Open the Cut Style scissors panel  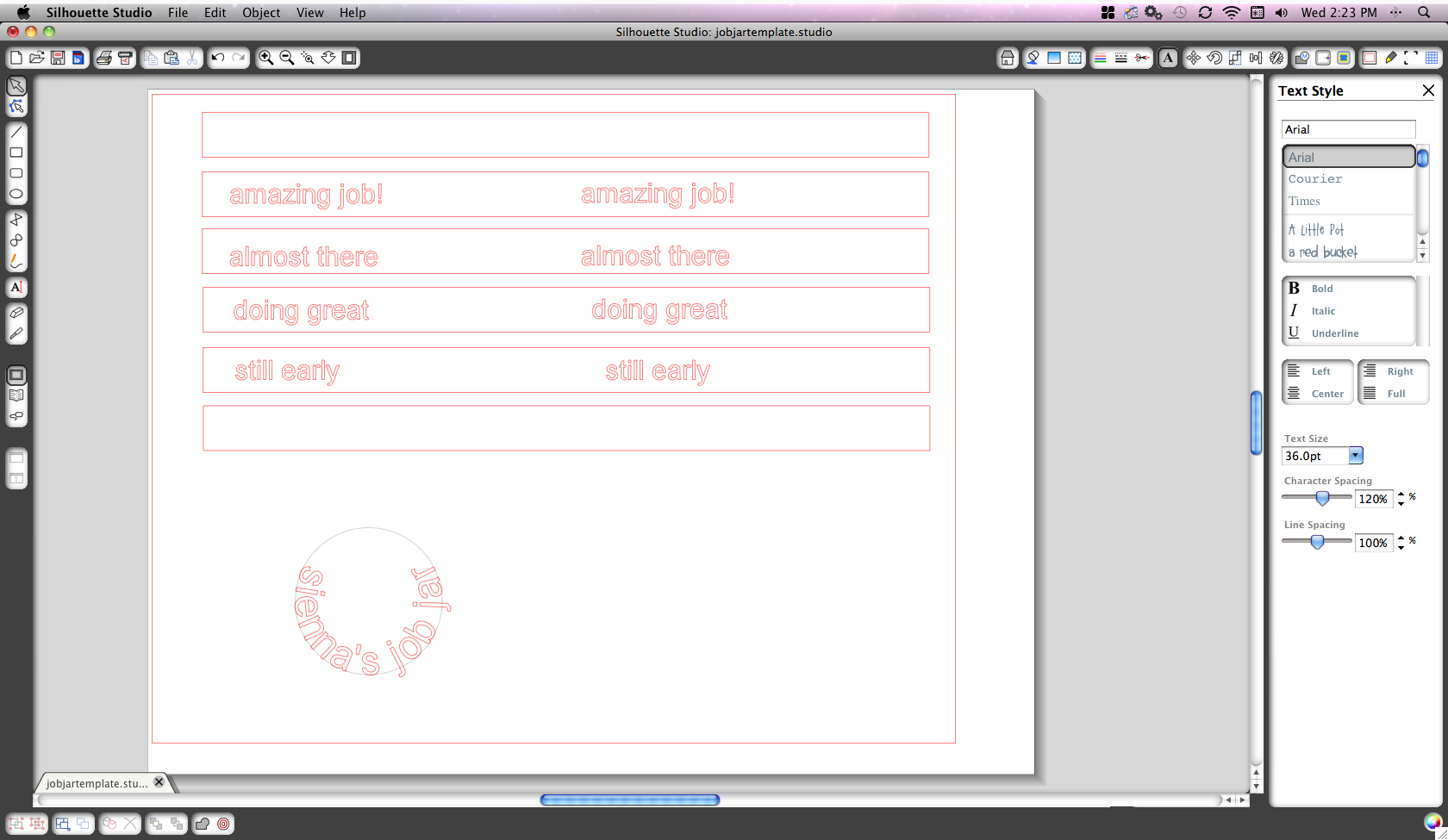1142,58
